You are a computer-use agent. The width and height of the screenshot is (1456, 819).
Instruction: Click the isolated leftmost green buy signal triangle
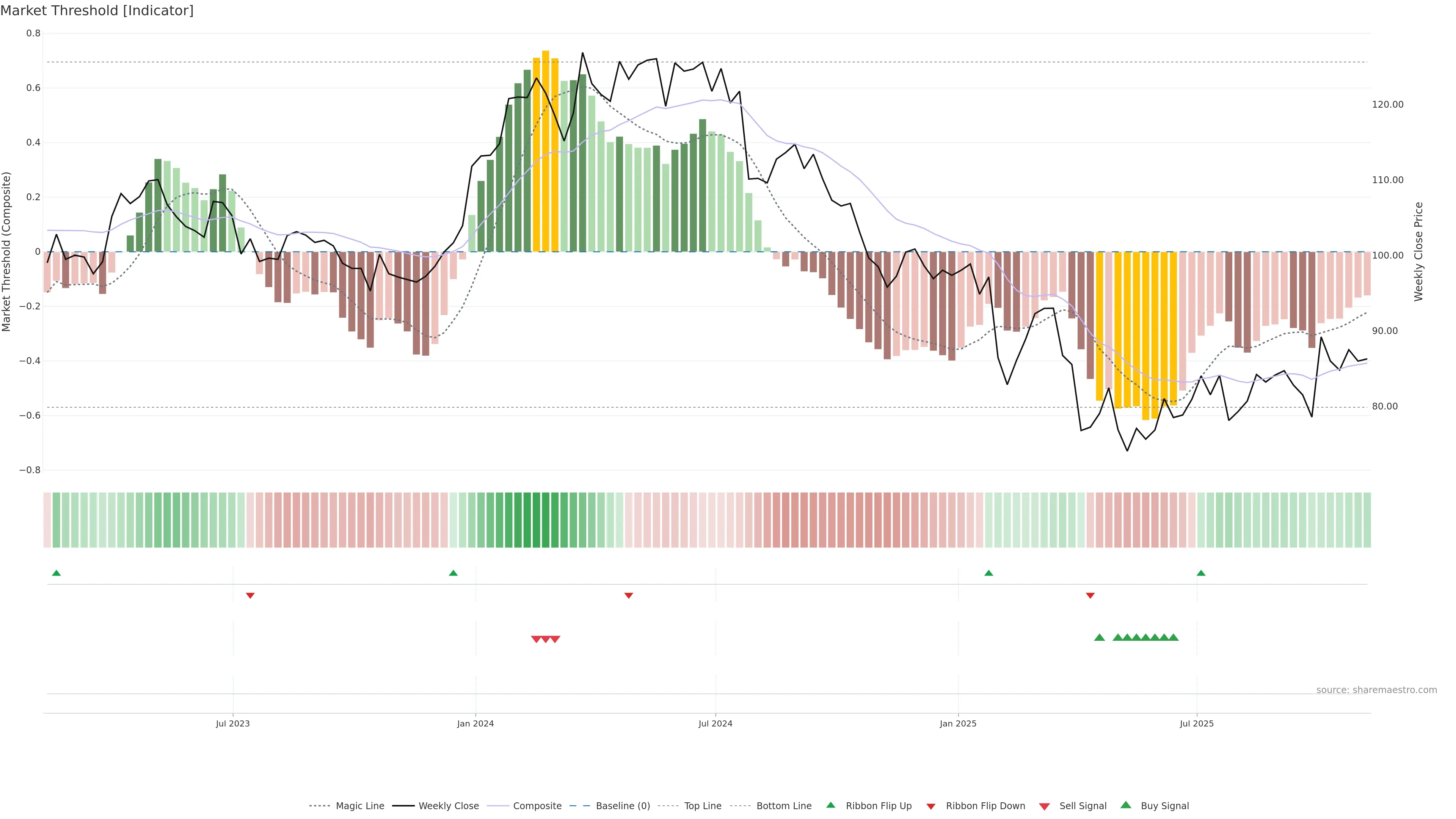[1099, 637]
